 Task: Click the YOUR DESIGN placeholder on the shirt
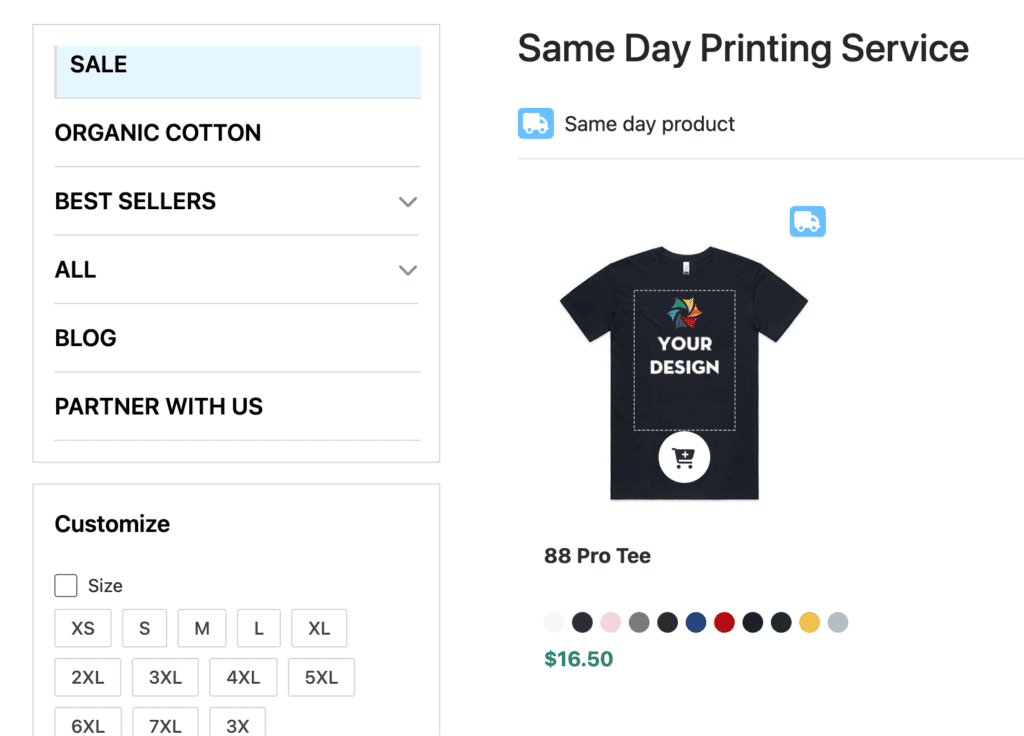pyautogui.click(x=683, y=360)
